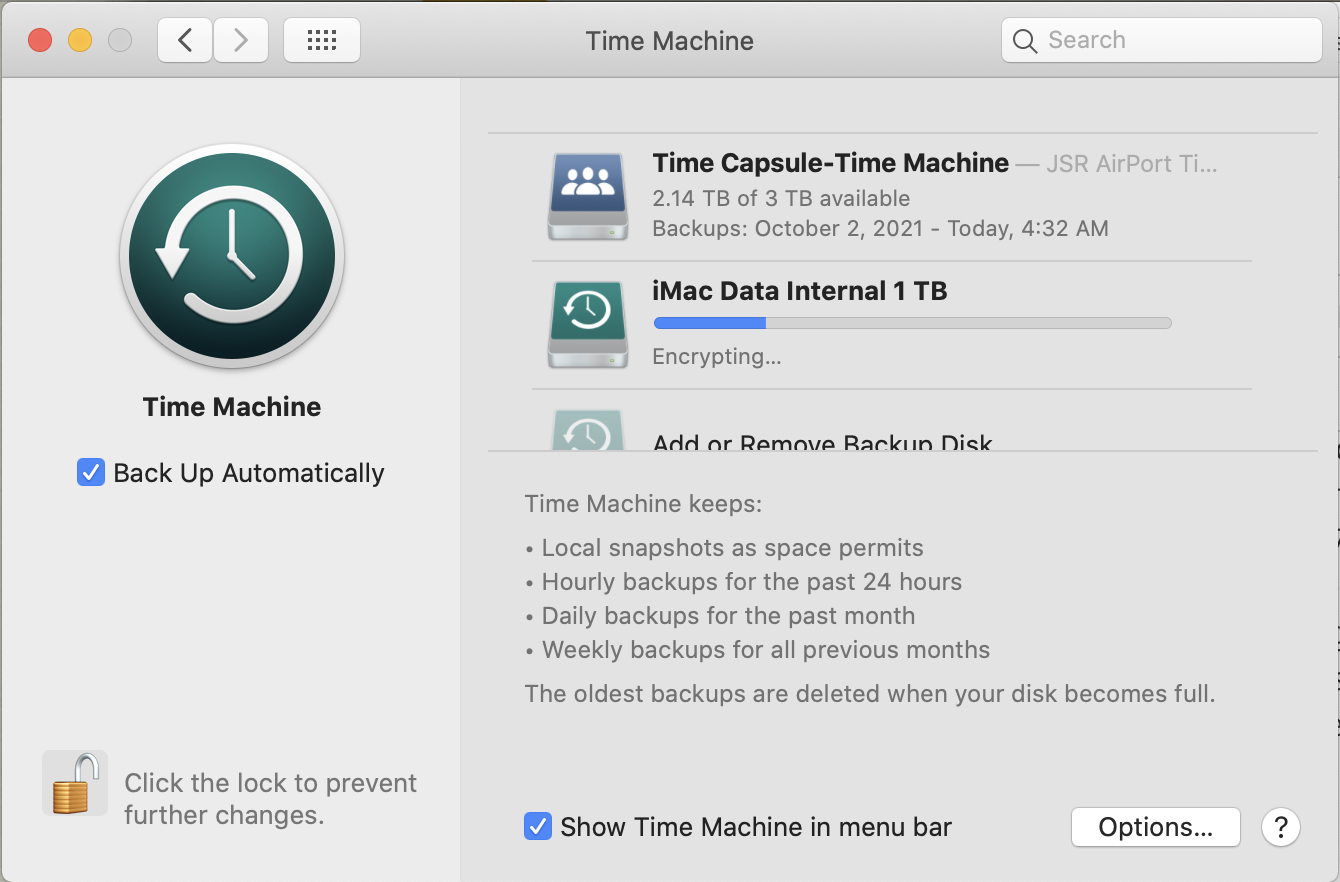Show all preferences with grid icon
Image resolution: width=1340 pixels, height=882 pixels.
tap(322, 41)
